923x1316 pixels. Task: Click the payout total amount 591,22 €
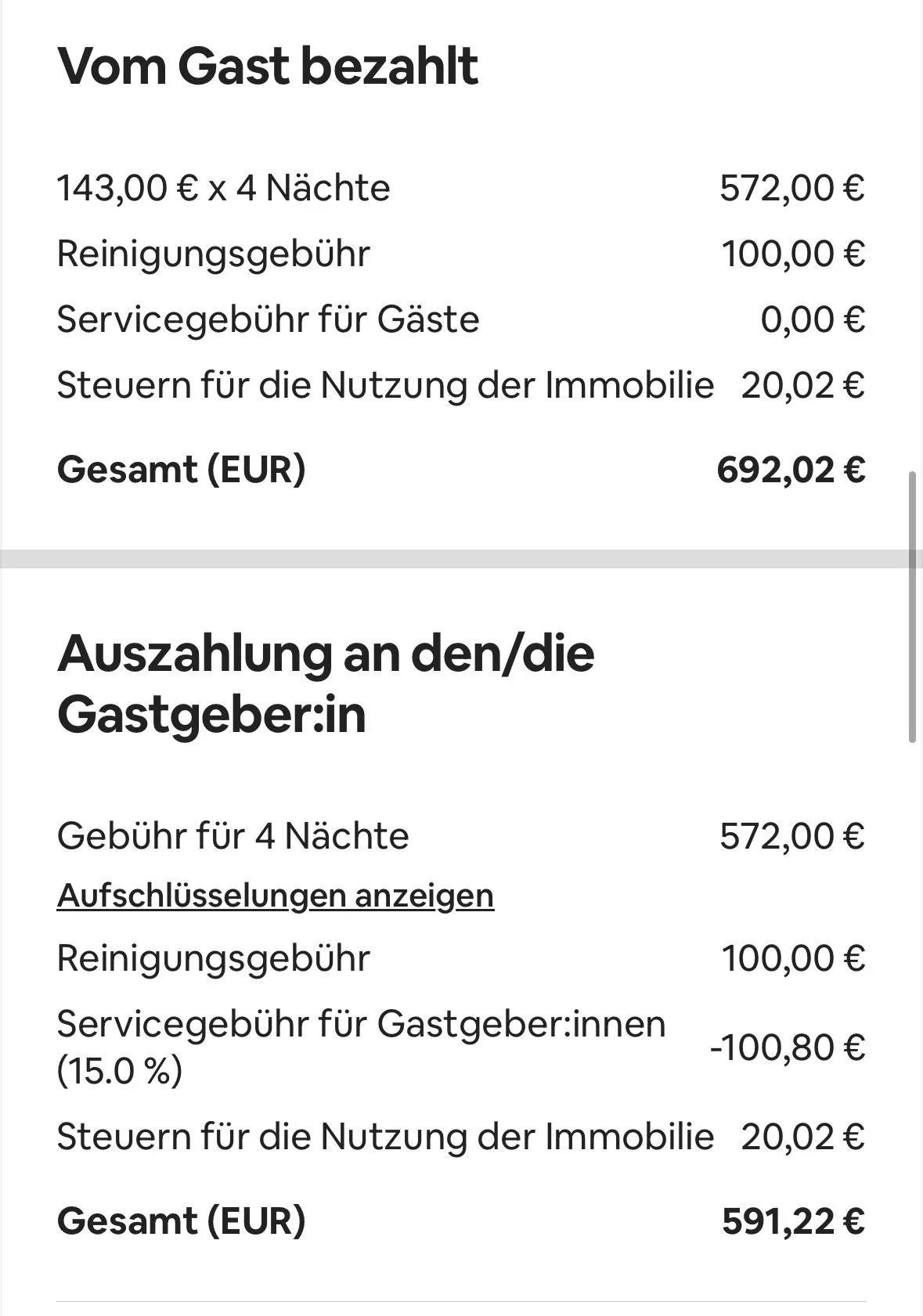[x=794, y=1221]
